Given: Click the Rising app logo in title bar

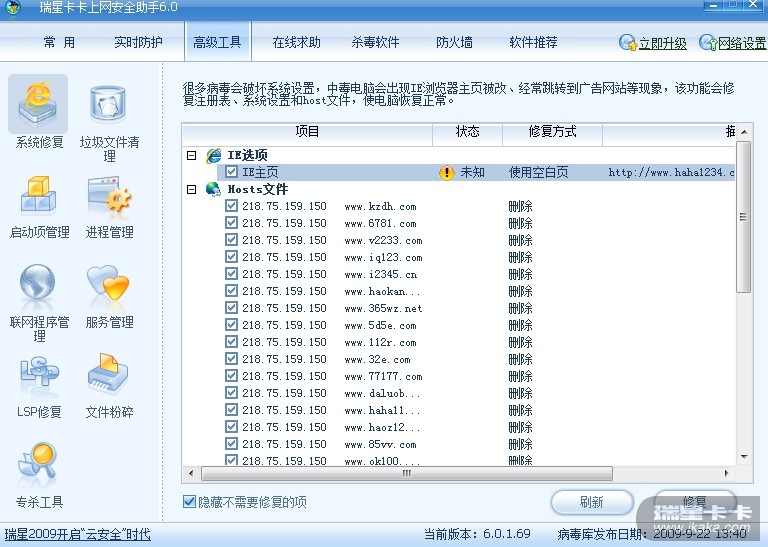Looking at the screenshot, I should tap(12, 7).
